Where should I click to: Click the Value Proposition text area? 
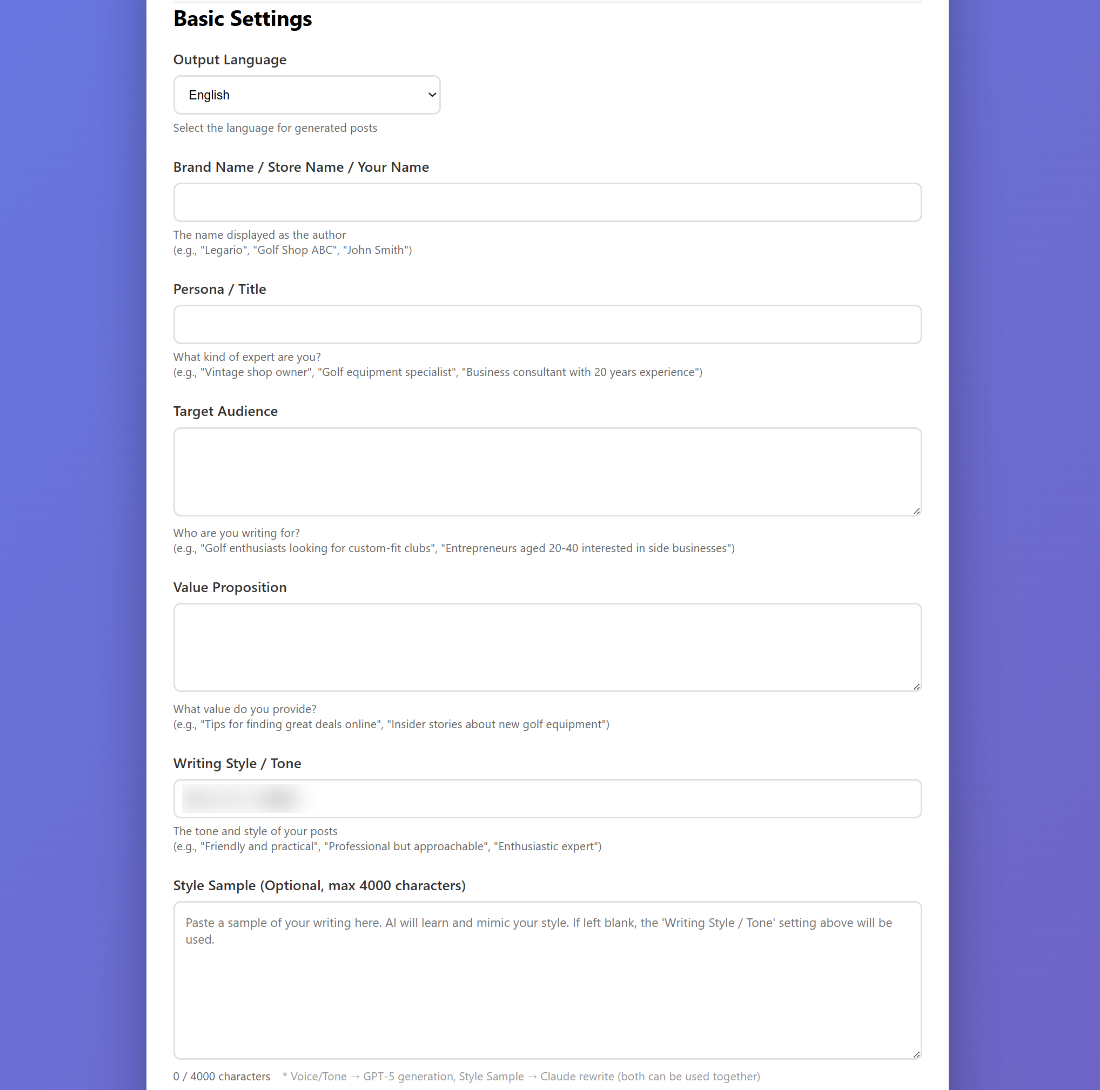coord(547,646)
